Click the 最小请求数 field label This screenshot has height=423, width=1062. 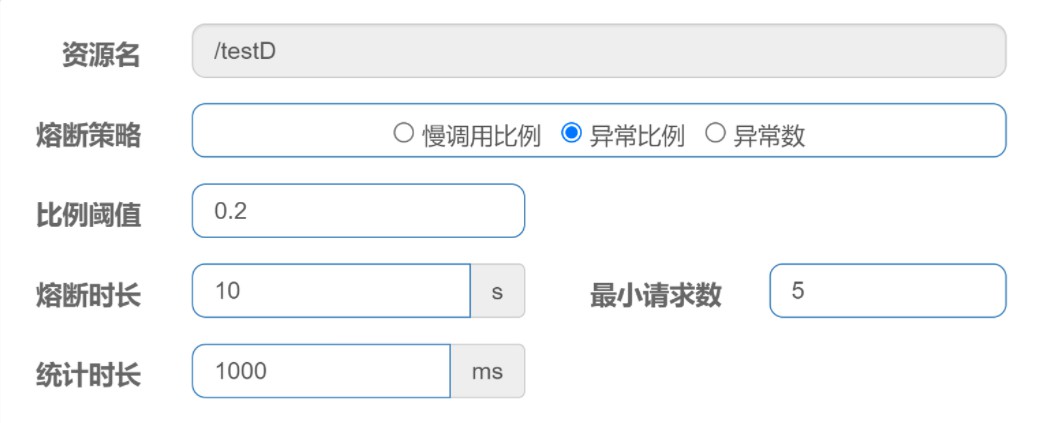pos(656,295)
